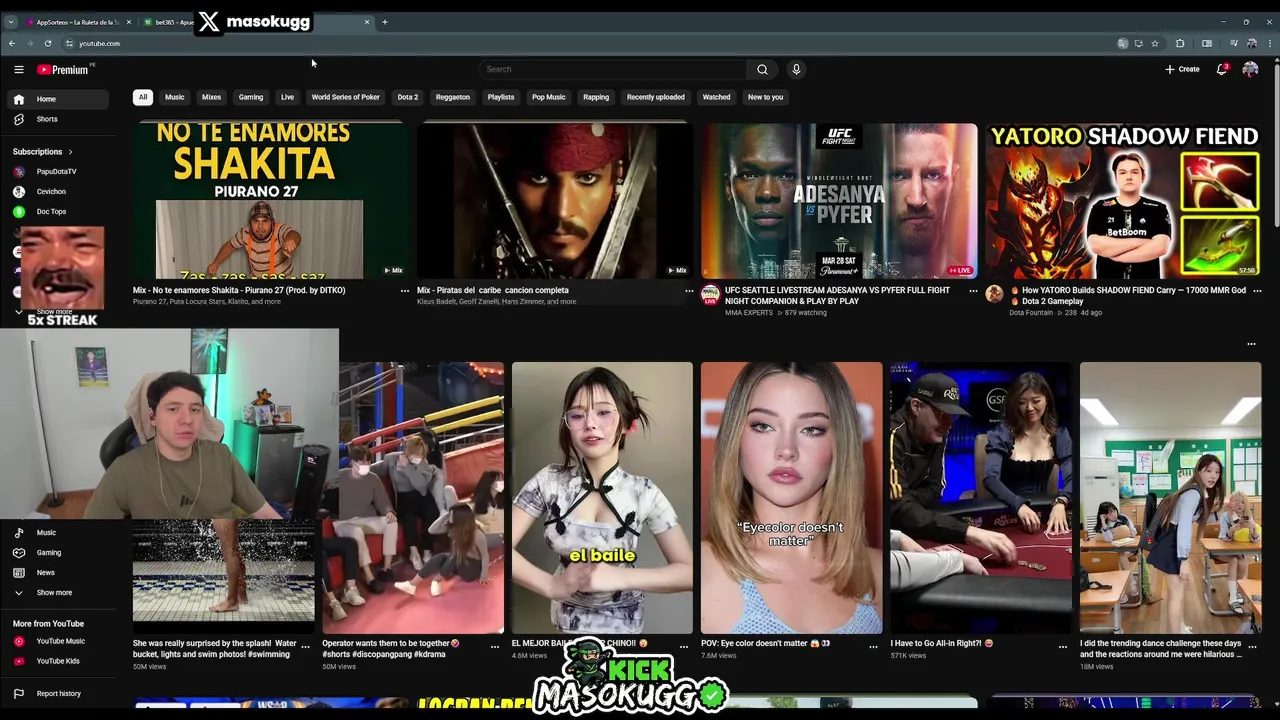Open the Piratas del caribe mix thumbnail
1280x720 pixels.
pos(555,200)
